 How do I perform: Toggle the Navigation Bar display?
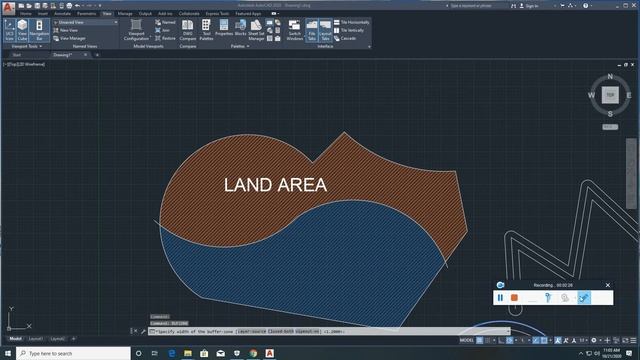[39, 30]
